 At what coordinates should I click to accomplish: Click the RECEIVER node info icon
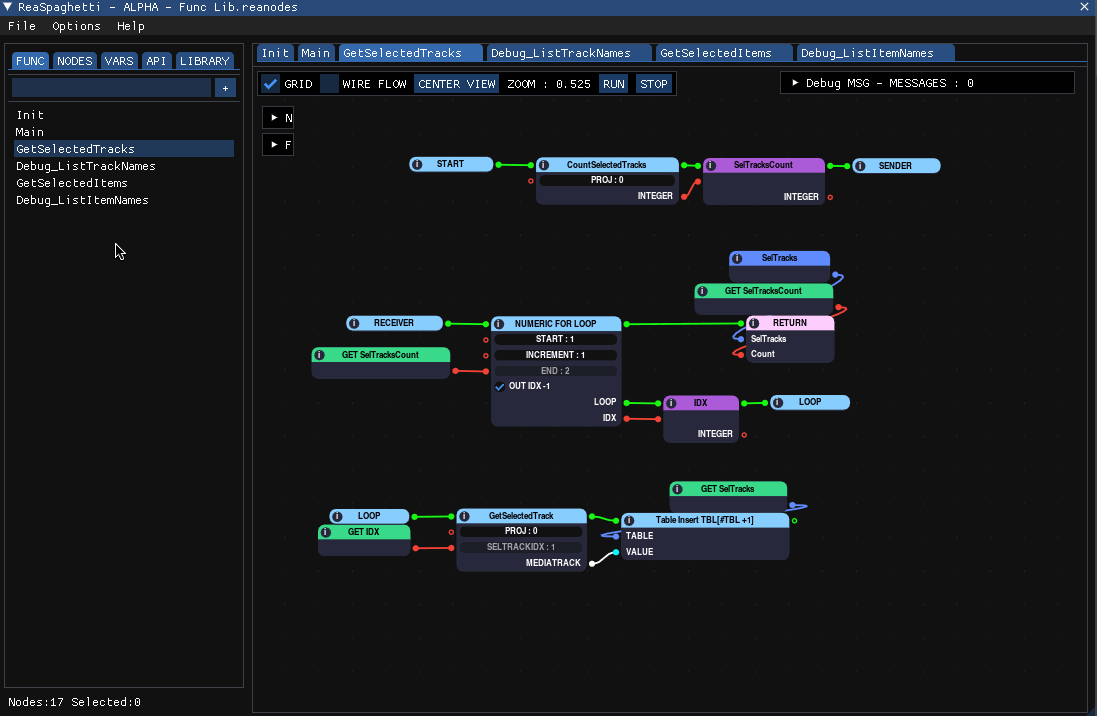pos(354,323)
